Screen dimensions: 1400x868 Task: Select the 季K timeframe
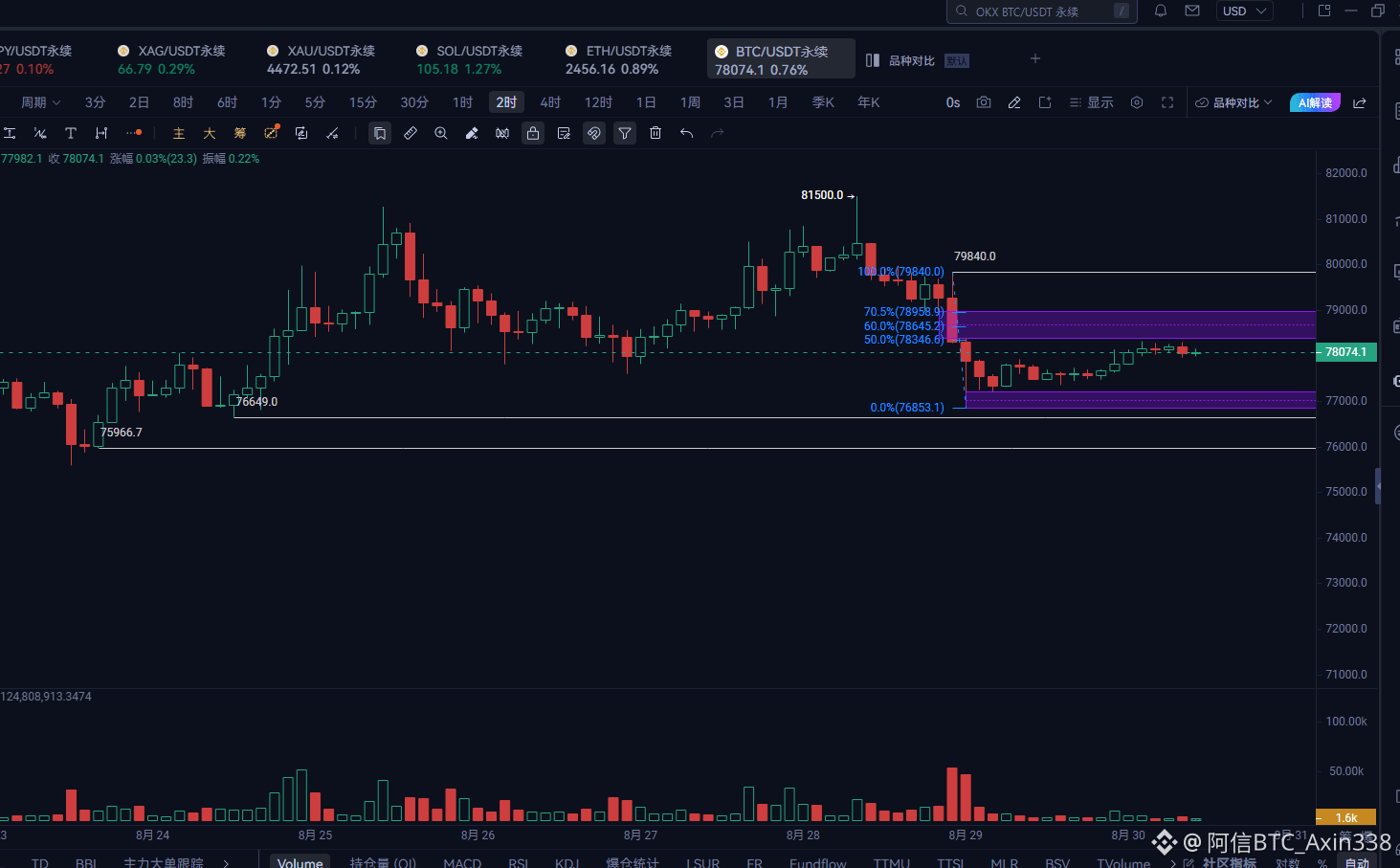823,102
